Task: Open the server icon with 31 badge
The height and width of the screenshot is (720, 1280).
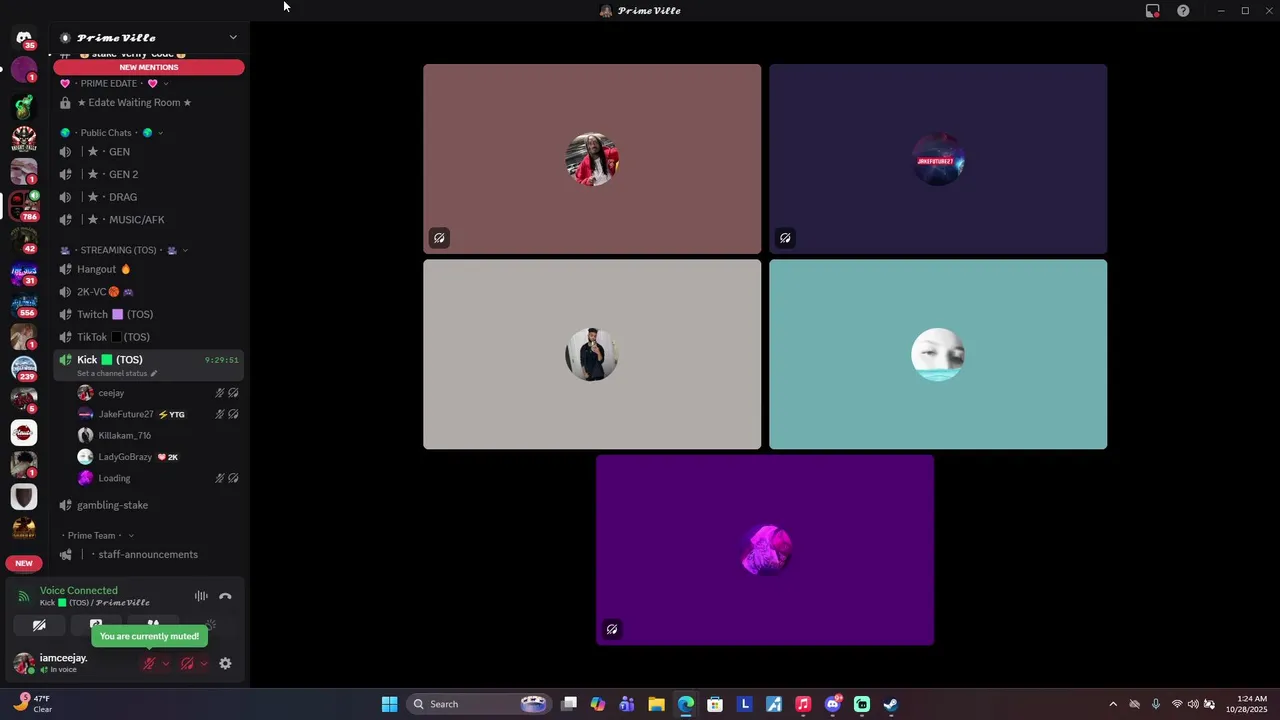Action: (24, 272)
